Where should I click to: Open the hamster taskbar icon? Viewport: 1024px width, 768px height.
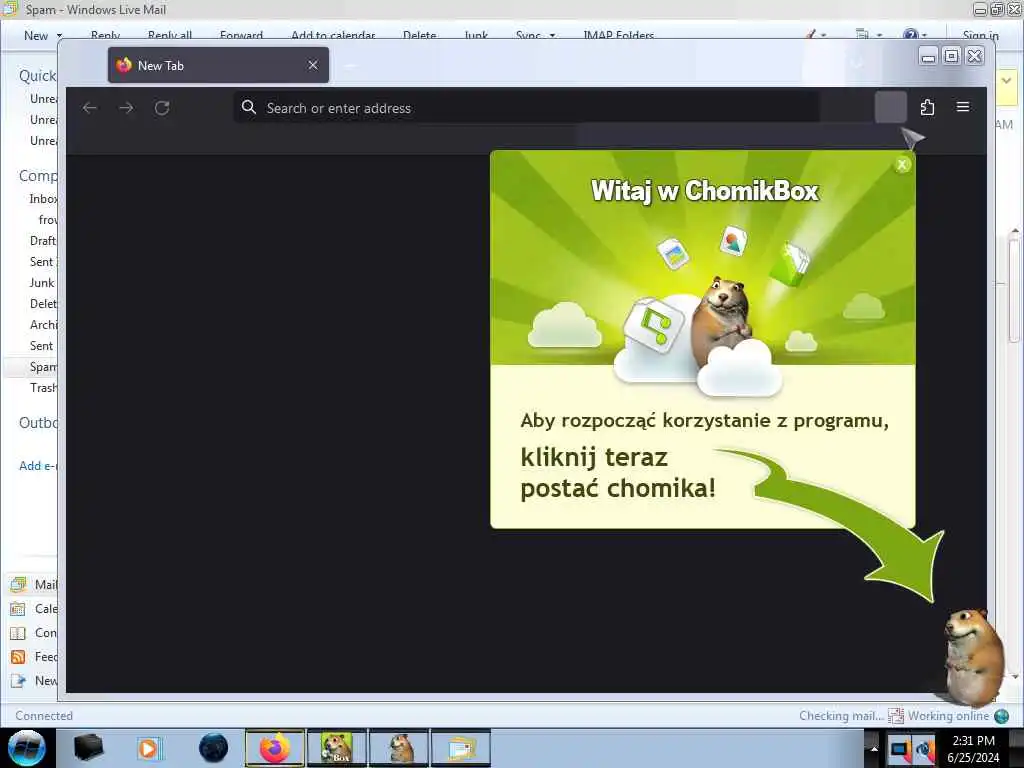pos(399,748)
